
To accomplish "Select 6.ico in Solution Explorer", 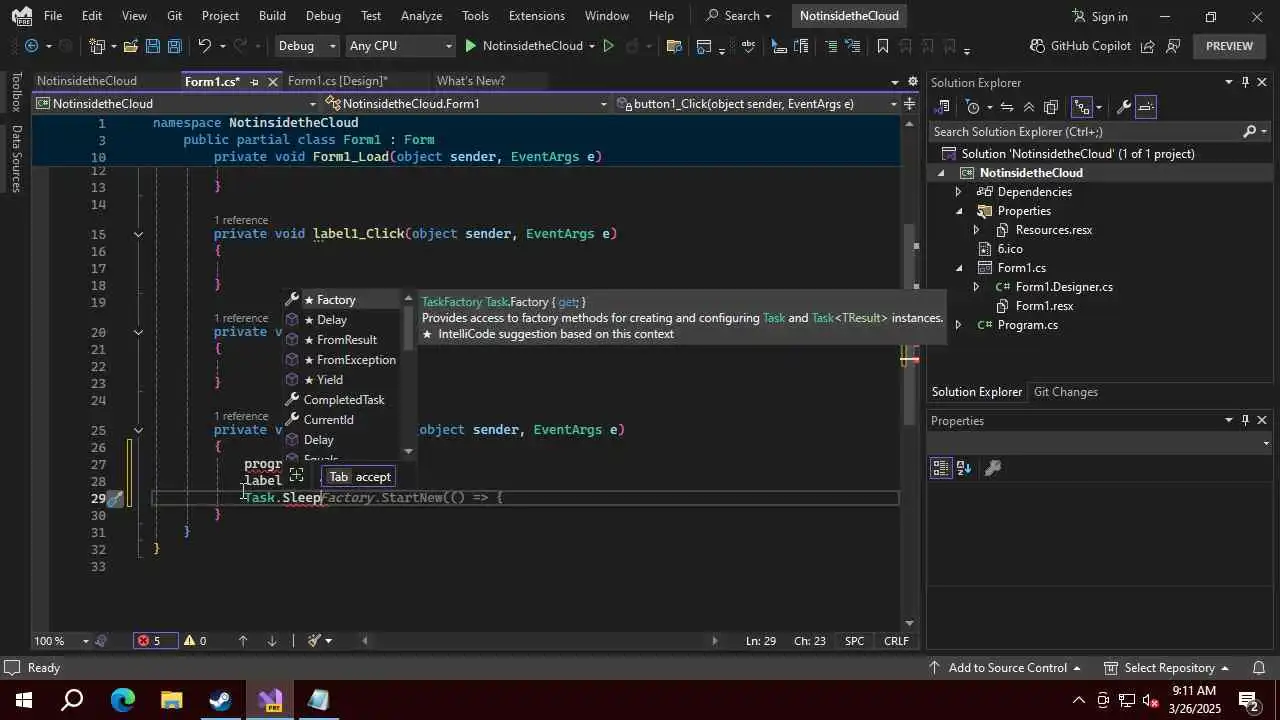I will coord(1010,249).
